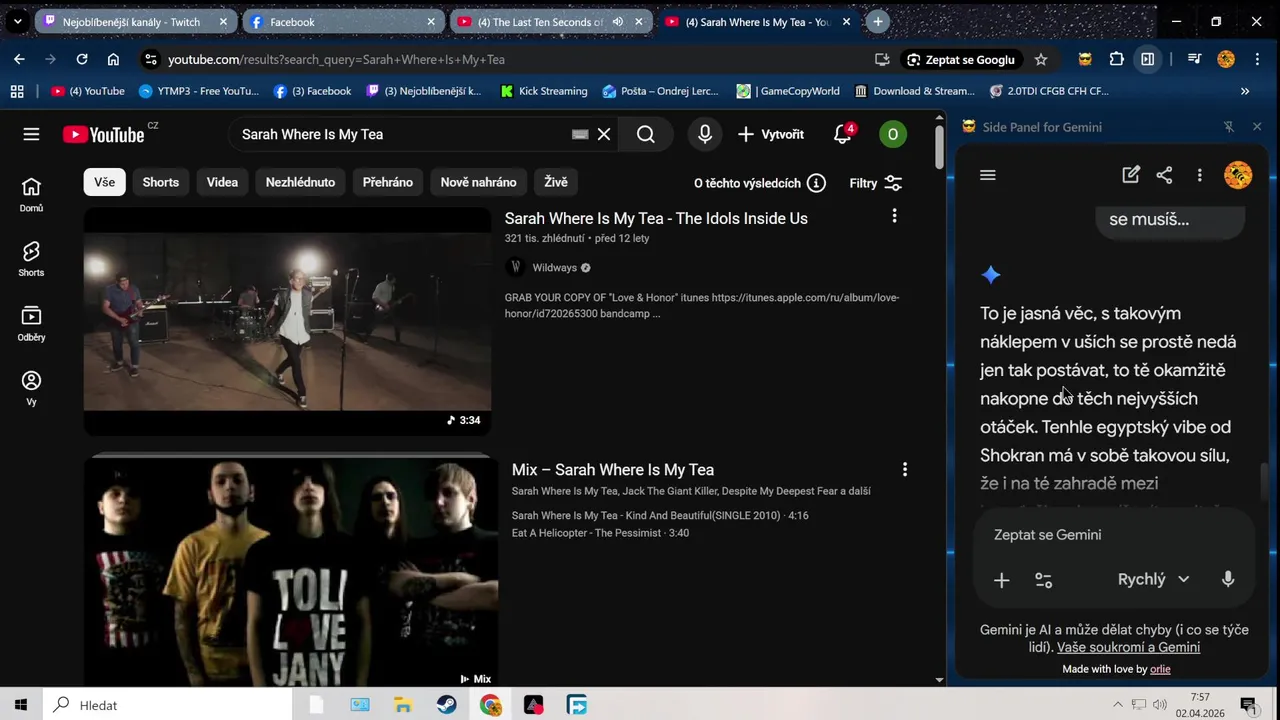Open the Vy profile page in sidebar
The image size is (1280, 720).
[31, 388]
